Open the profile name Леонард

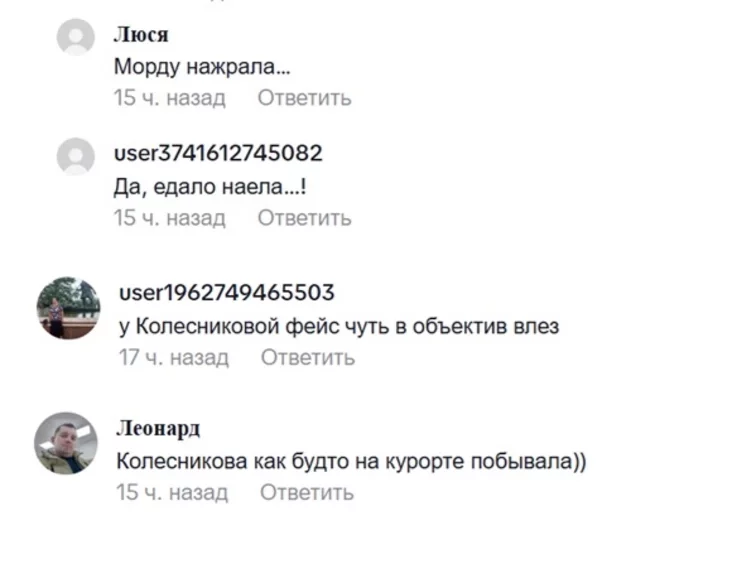158,428
